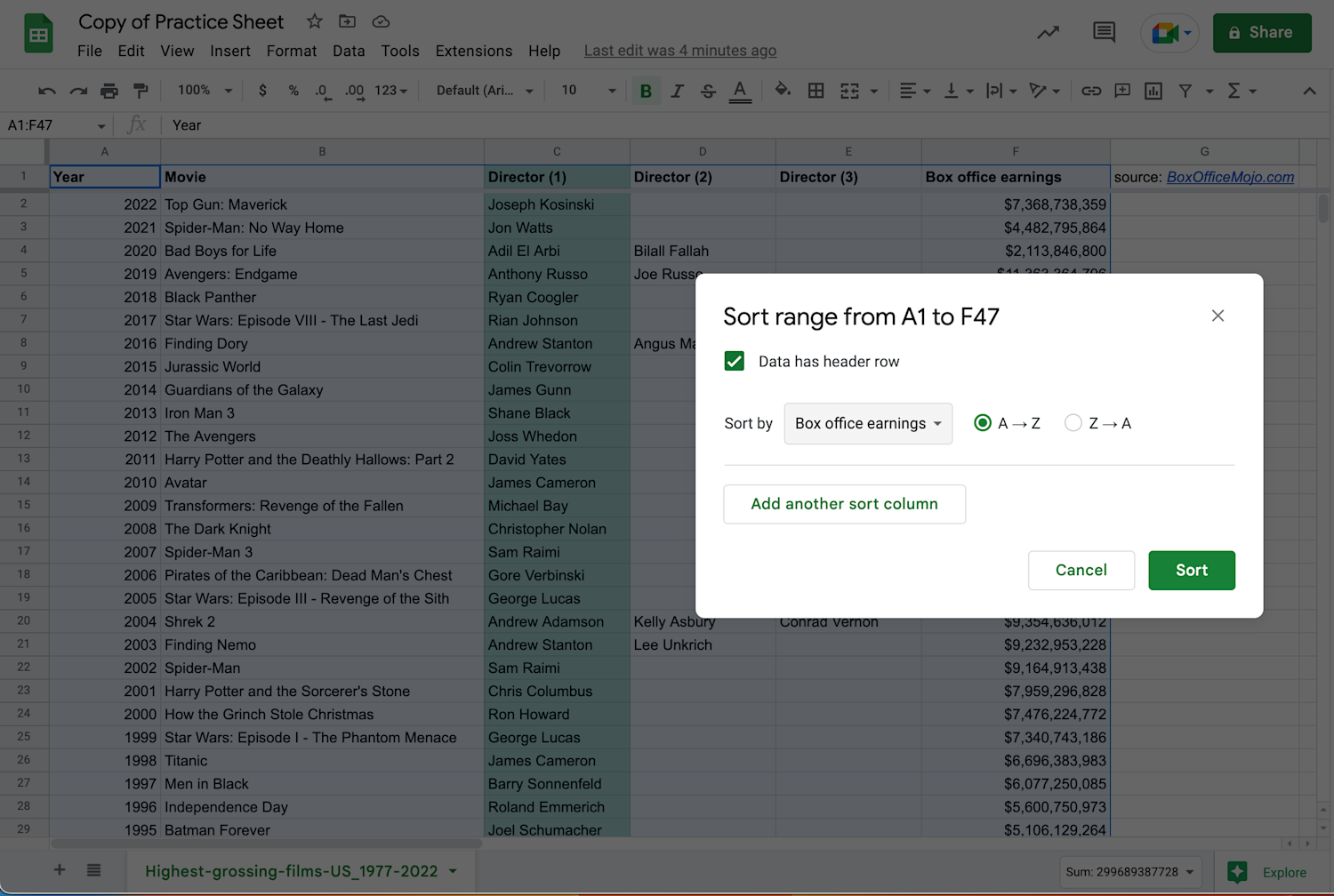The width and height of the screenshot is (1334, 896).
Task: Open the Last edit was 4 minutes ago link
Action: (x=680, y=51)
